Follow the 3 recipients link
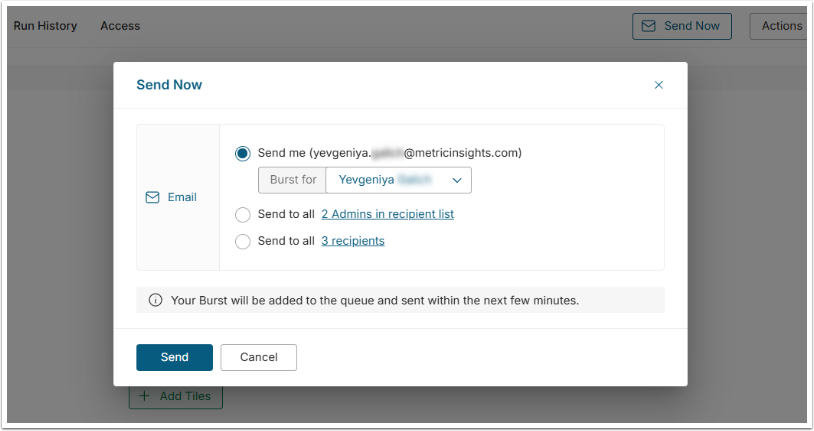 352,241
